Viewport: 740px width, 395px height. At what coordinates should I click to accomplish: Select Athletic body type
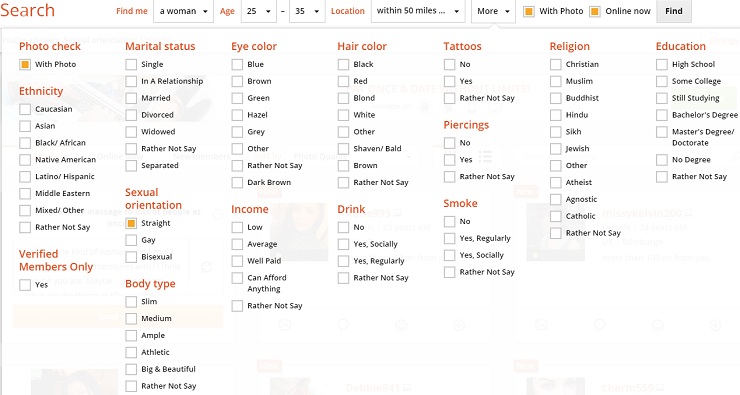click(x=131, y=352)
